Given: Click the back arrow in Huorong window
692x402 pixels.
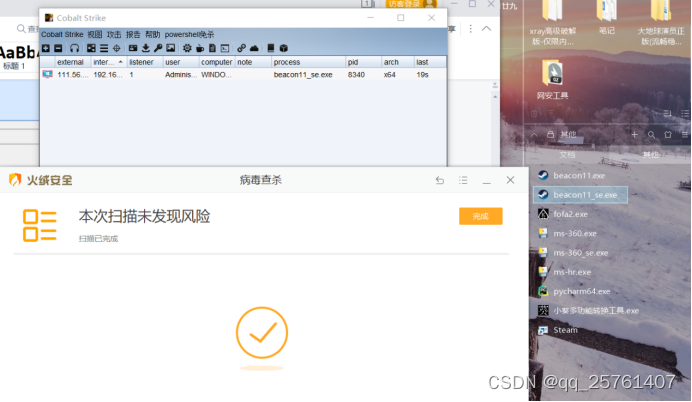Looking at the screenshot, I should pyautogui.click(x=440, y=180).
